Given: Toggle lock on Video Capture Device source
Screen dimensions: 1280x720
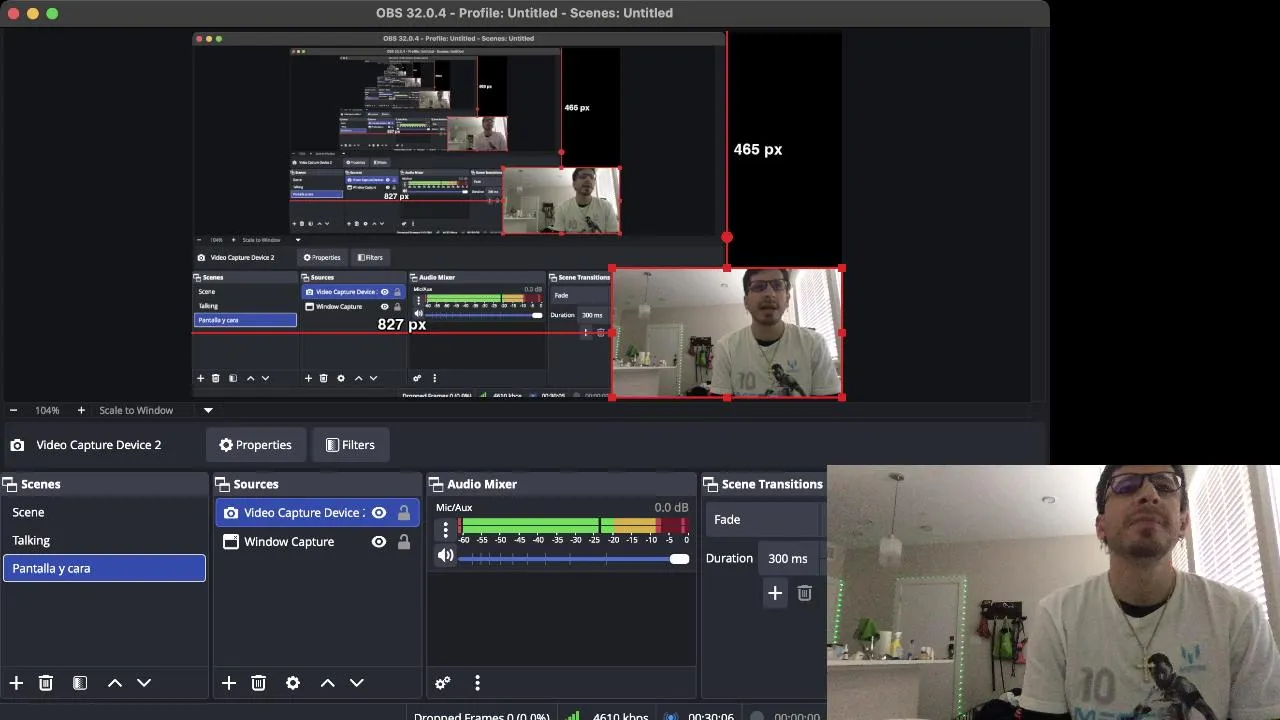Looking at the screenshot, I should pyautogui.click(x=404, y=513).
